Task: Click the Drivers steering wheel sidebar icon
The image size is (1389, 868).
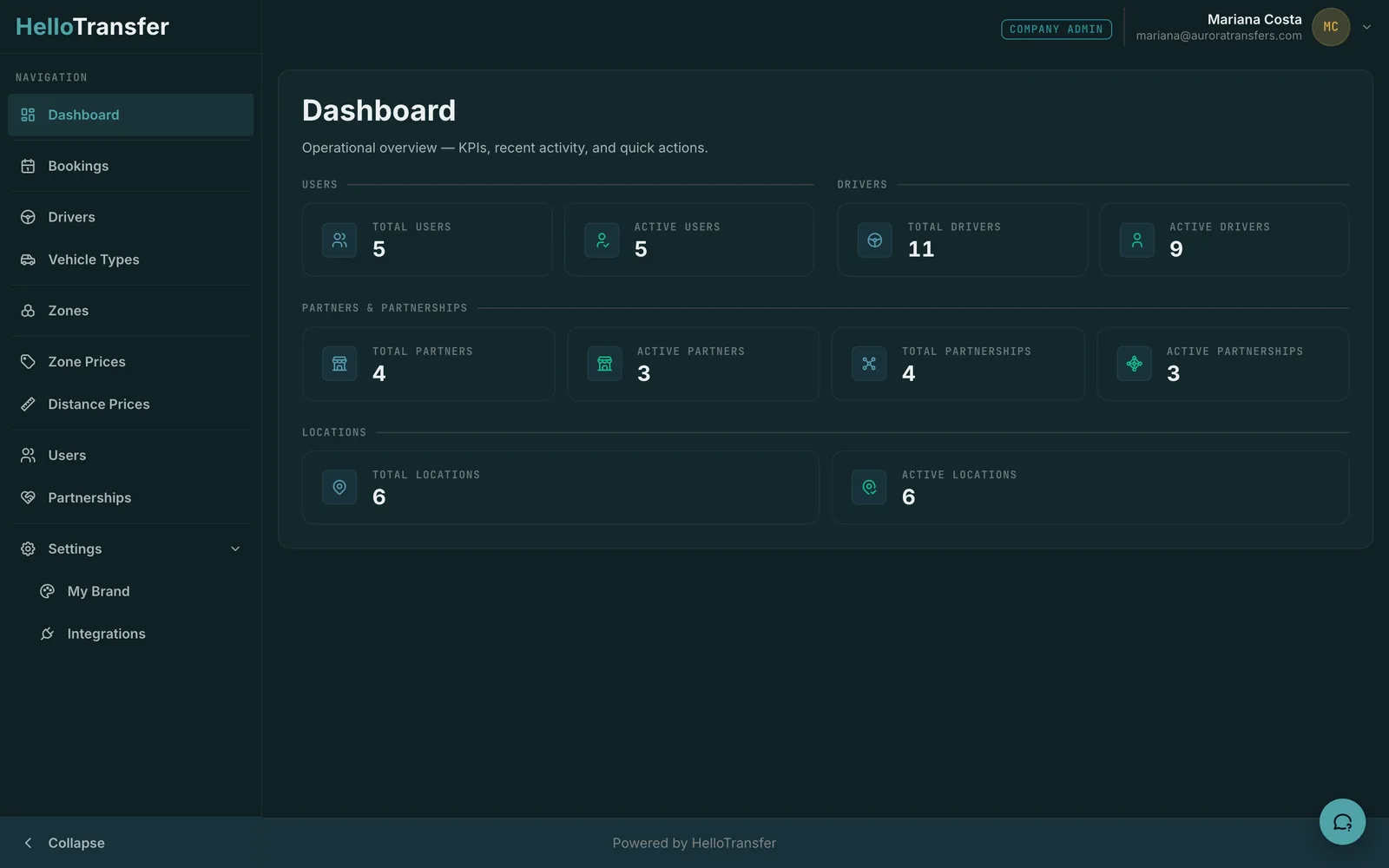Action: pyautogui.click(x=28, y=217)
